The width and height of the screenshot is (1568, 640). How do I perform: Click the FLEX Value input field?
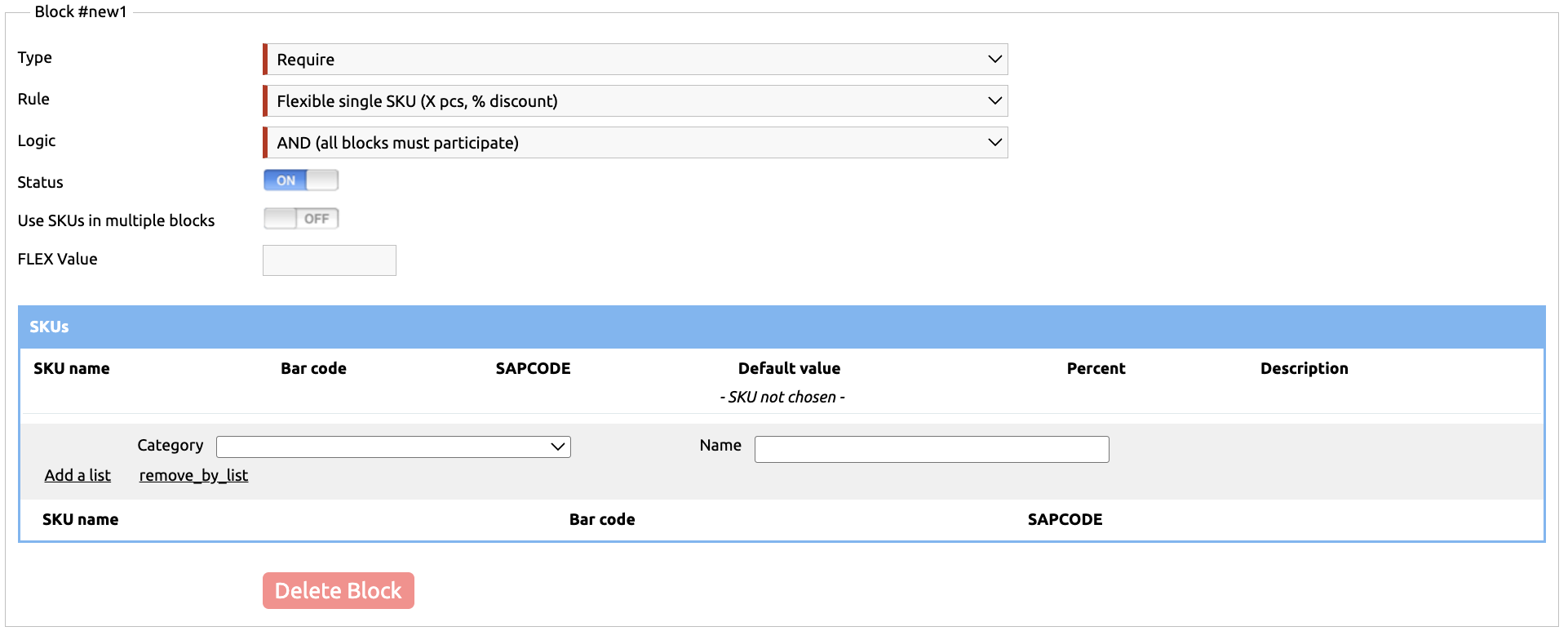pyautogui.click(x=330, y=260)
